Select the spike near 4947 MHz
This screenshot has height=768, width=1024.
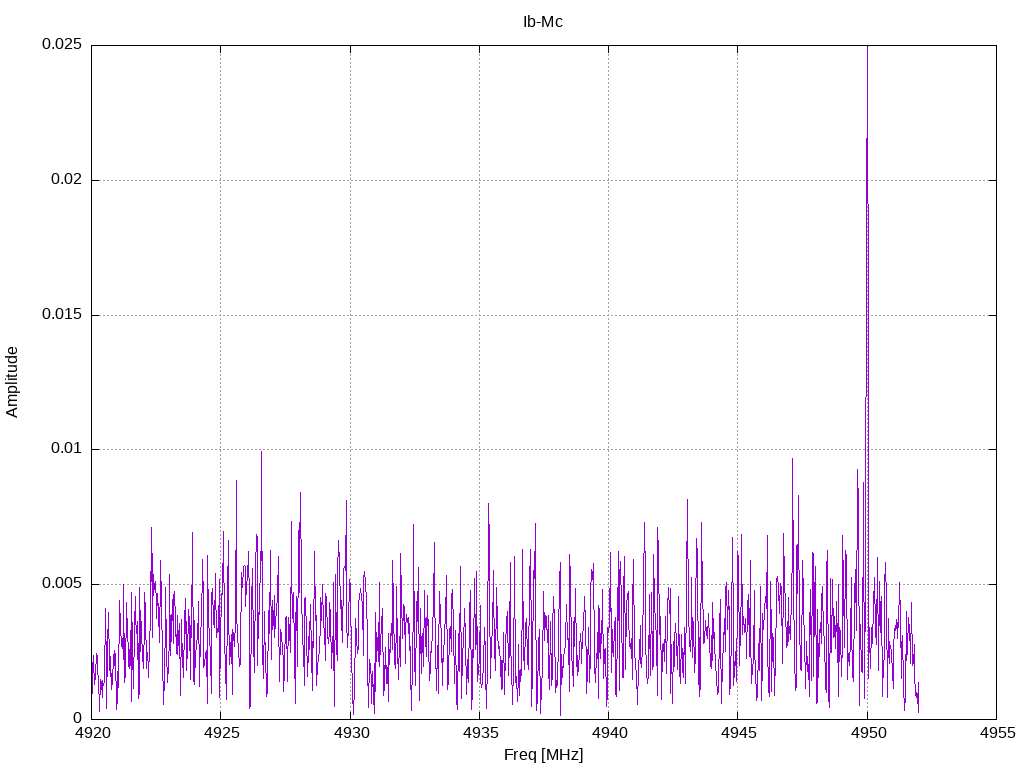(792, 461)
